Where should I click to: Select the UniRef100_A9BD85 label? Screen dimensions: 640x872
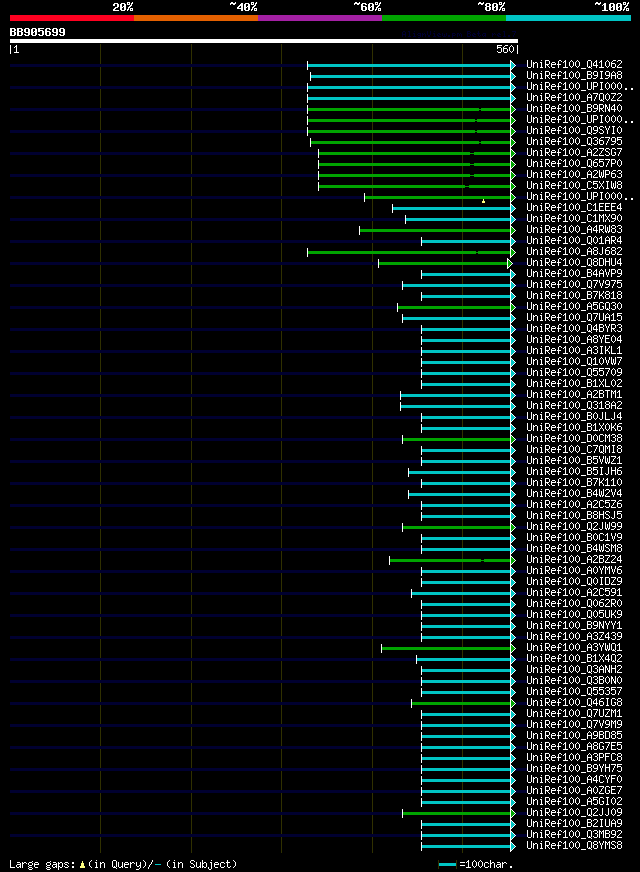(574, 736)
